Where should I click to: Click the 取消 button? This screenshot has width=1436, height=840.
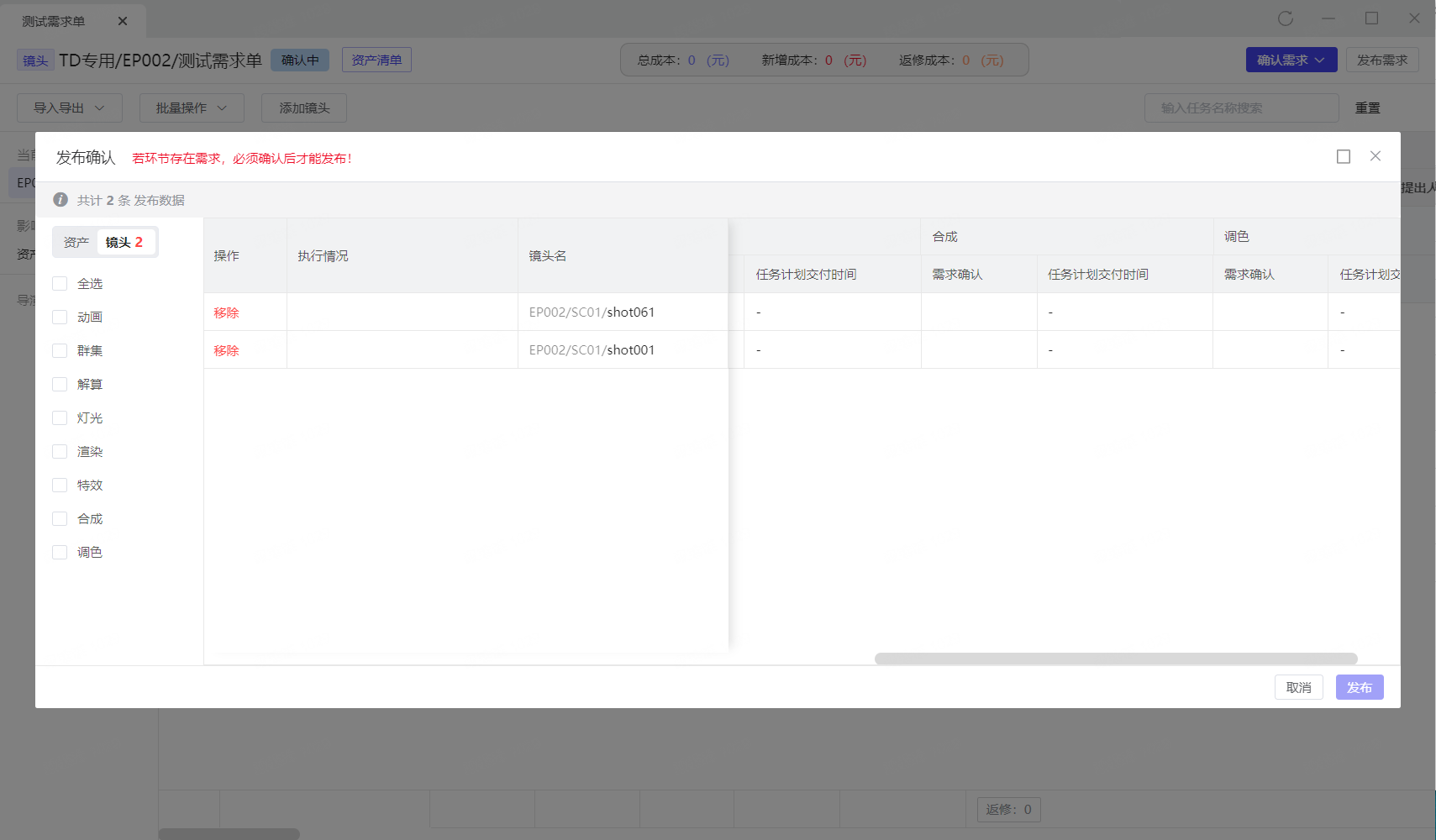1298,687
